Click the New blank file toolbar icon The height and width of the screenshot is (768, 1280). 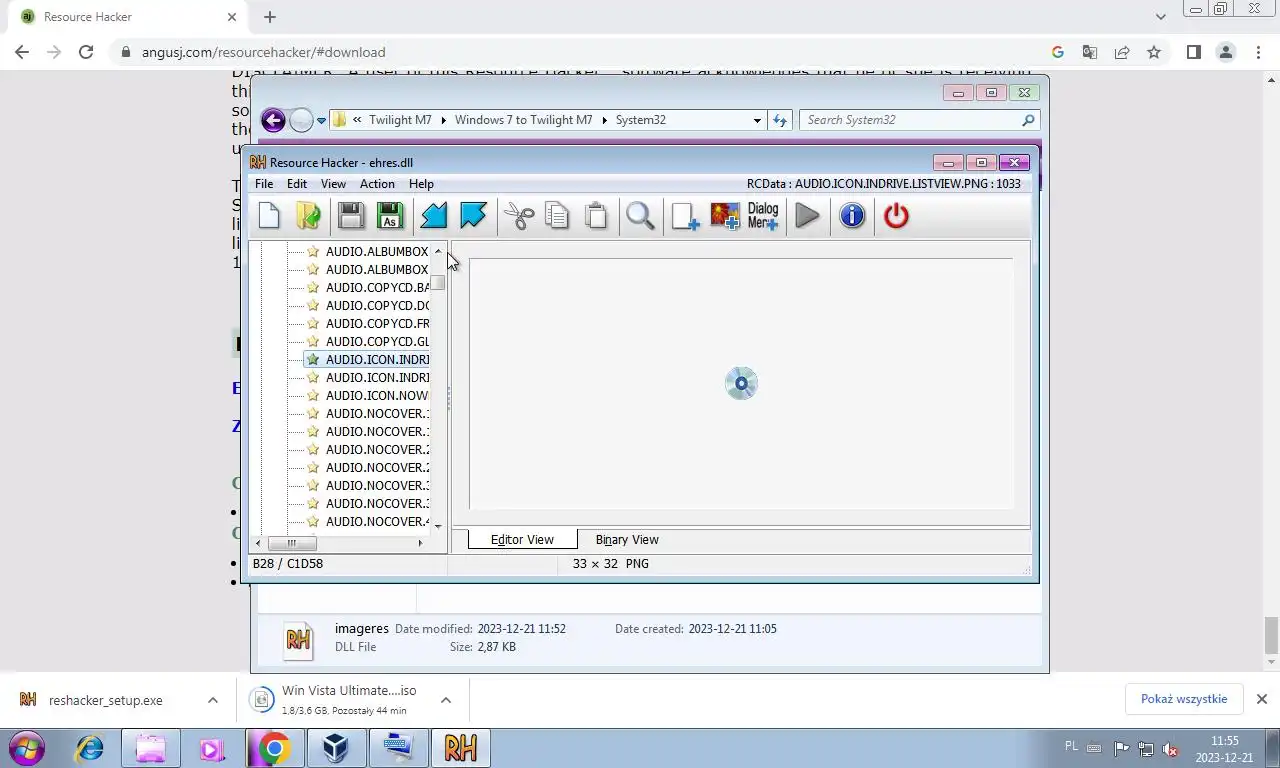pos(269,215)
